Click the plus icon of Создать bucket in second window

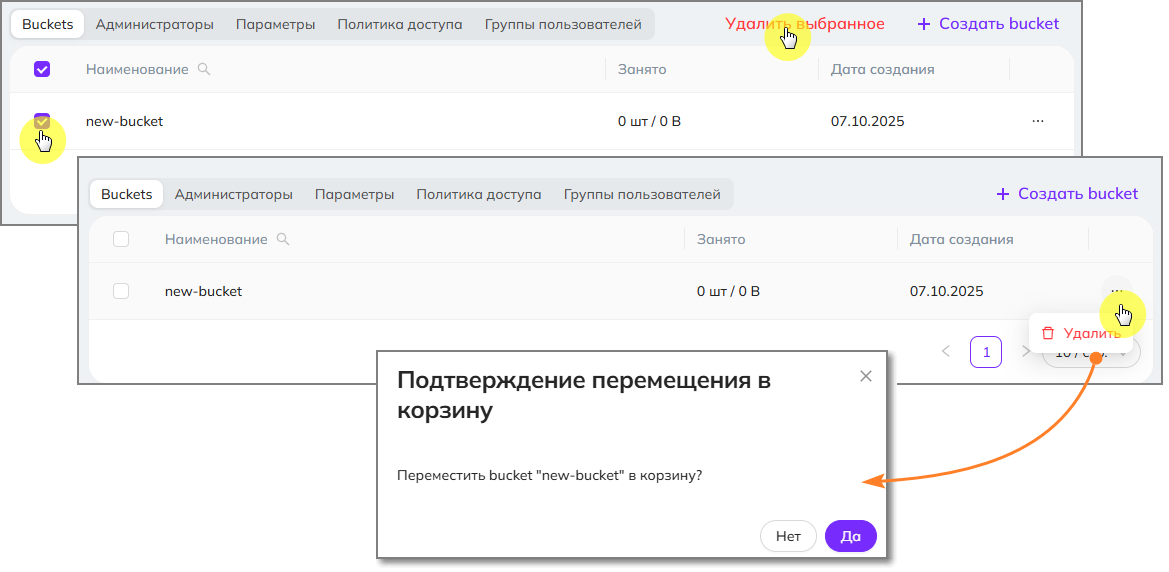click(1003, 194)
